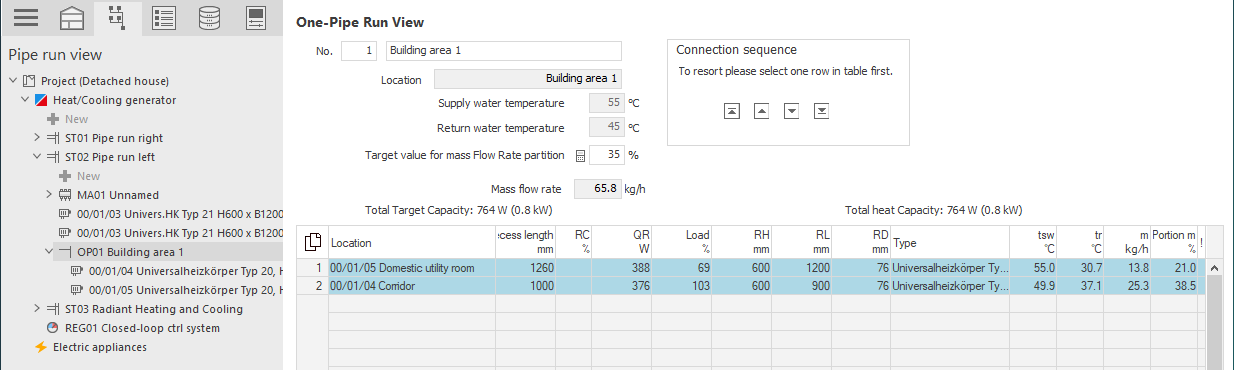This screenshot has height=370, width=1234.
Task: Move selected row down one position
Action: [791, 111]
